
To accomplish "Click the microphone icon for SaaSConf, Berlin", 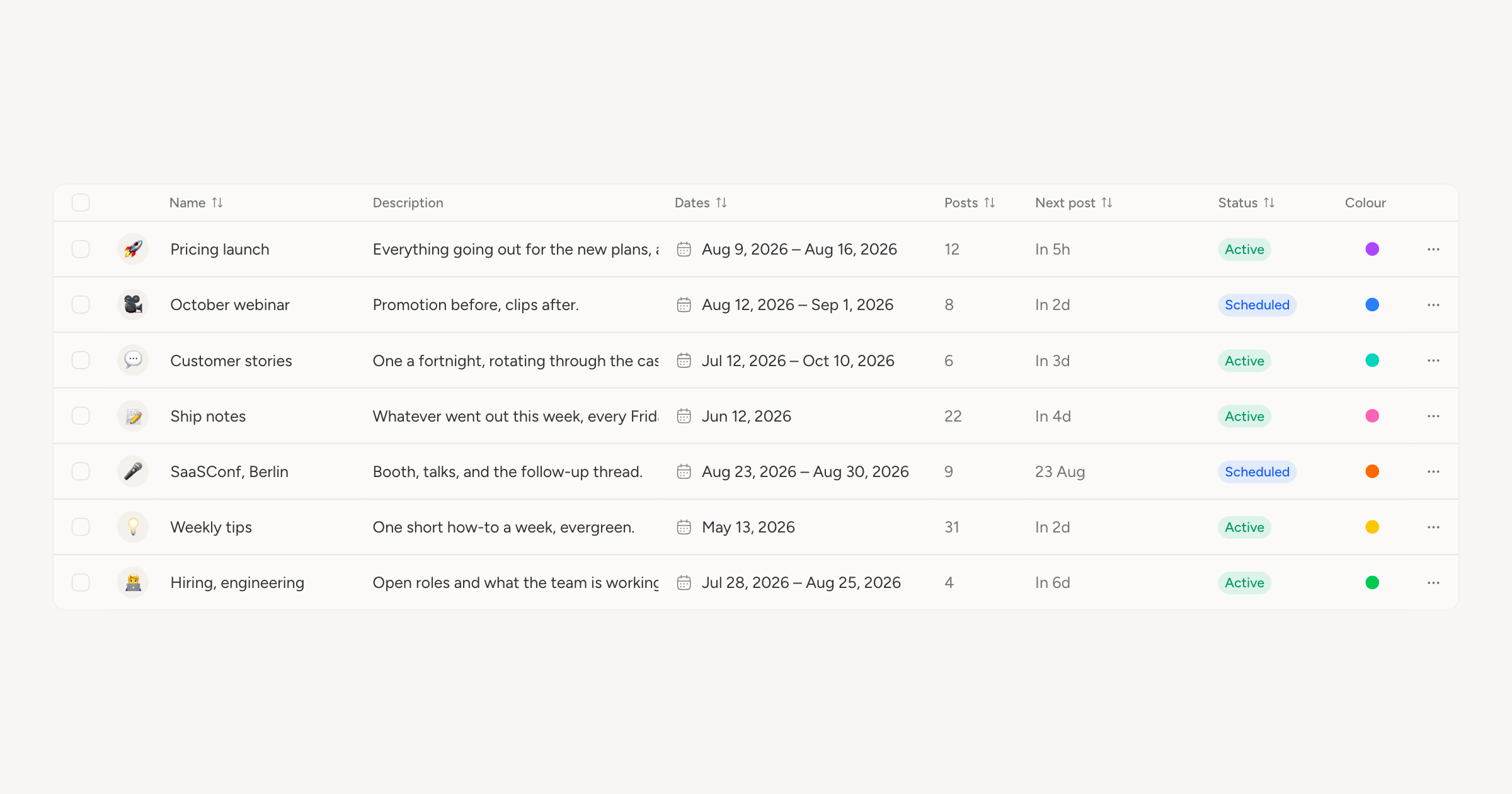I will pyautogui.click(x=133, y=471).
